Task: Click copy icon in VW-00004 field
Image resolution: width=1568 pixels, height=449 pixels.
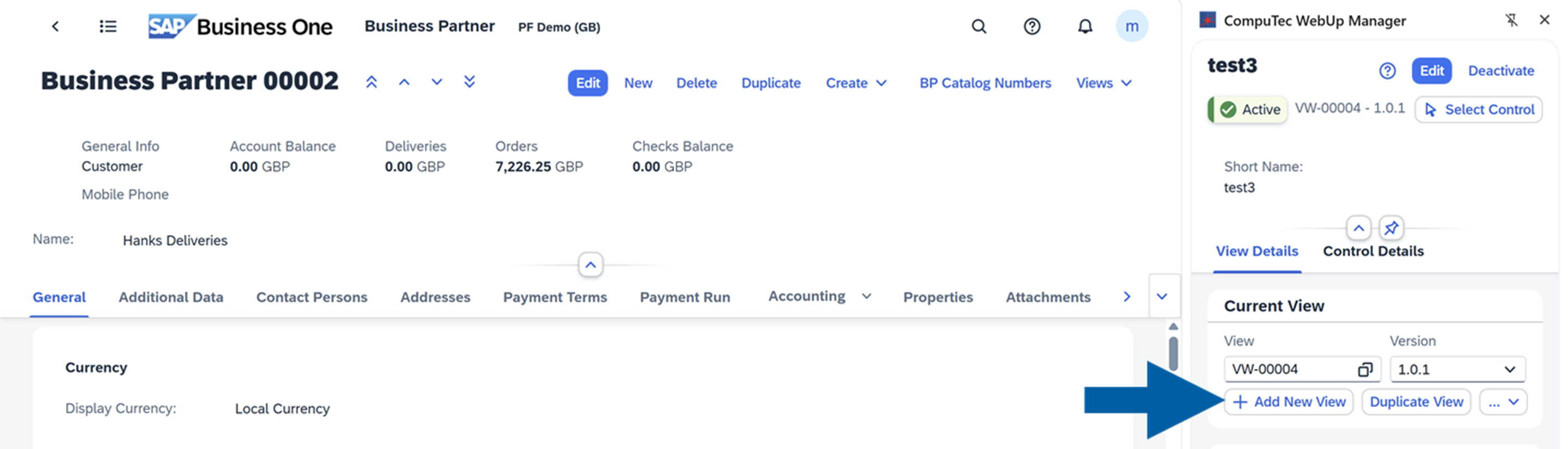Action: (x=1364, y=370)
